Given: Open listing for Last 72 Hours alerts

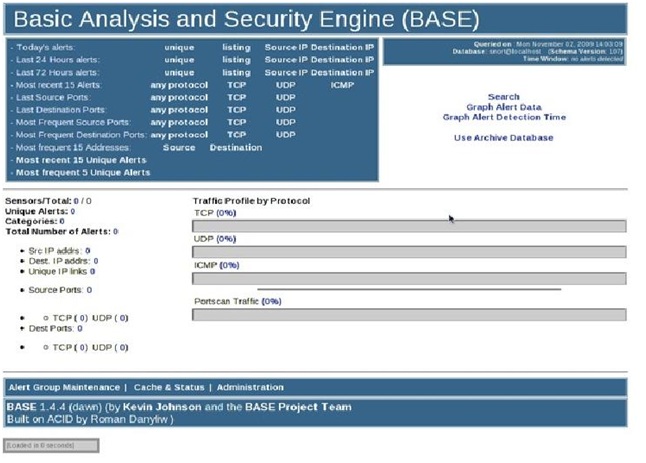Looking at the screenshot, I should coord(236,72).
